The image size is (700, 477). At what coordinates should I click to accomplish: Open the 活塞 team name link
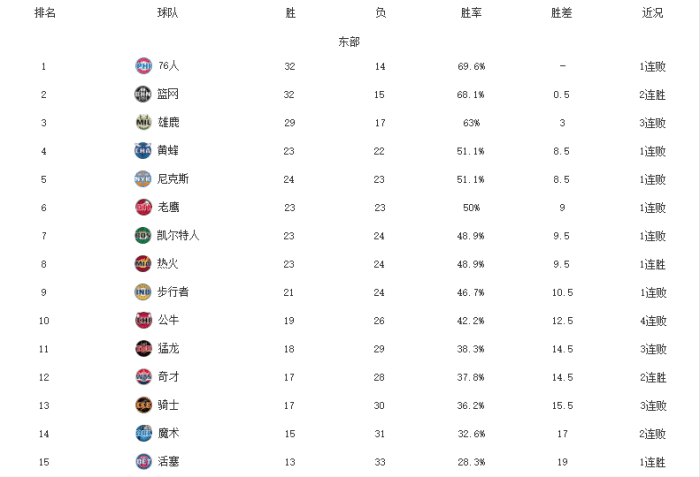[x=168, y=462]
